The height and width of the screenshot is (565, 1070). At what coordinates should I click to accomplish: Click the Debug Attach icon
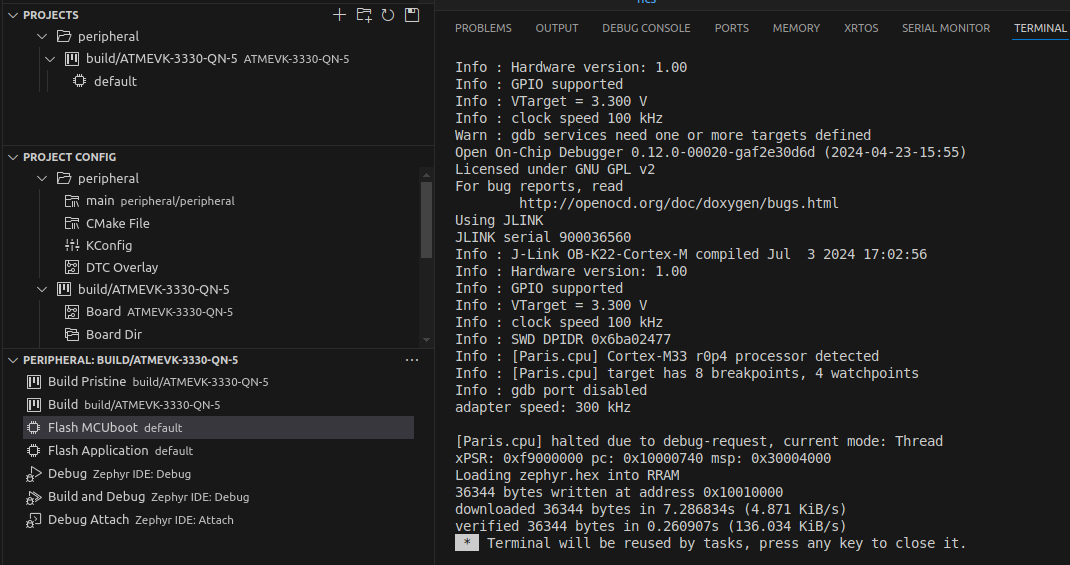pos(33,520)
